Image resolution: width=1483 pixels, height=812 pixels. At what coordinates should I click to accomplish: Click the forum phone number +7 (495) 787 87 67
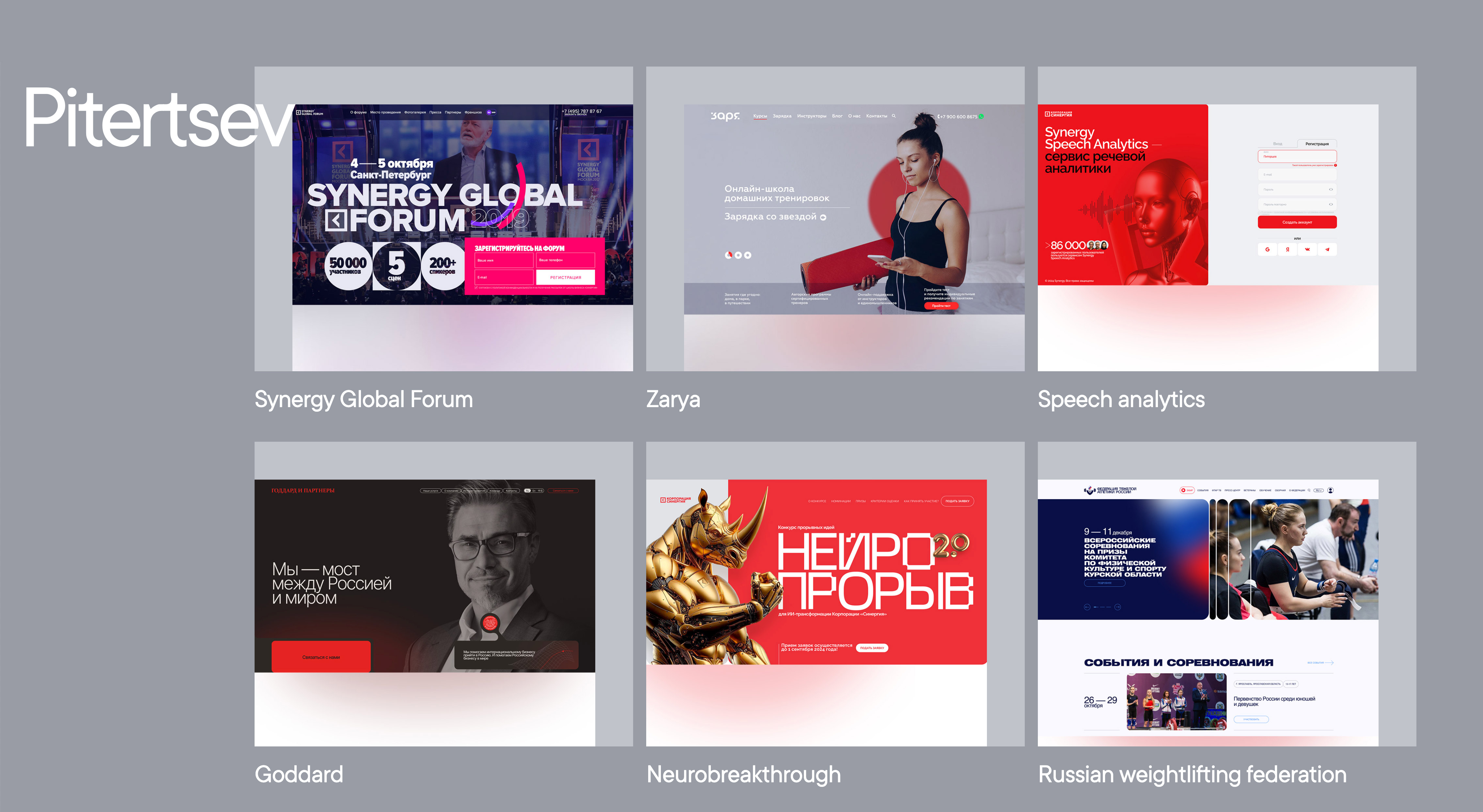tap(582, 111)
